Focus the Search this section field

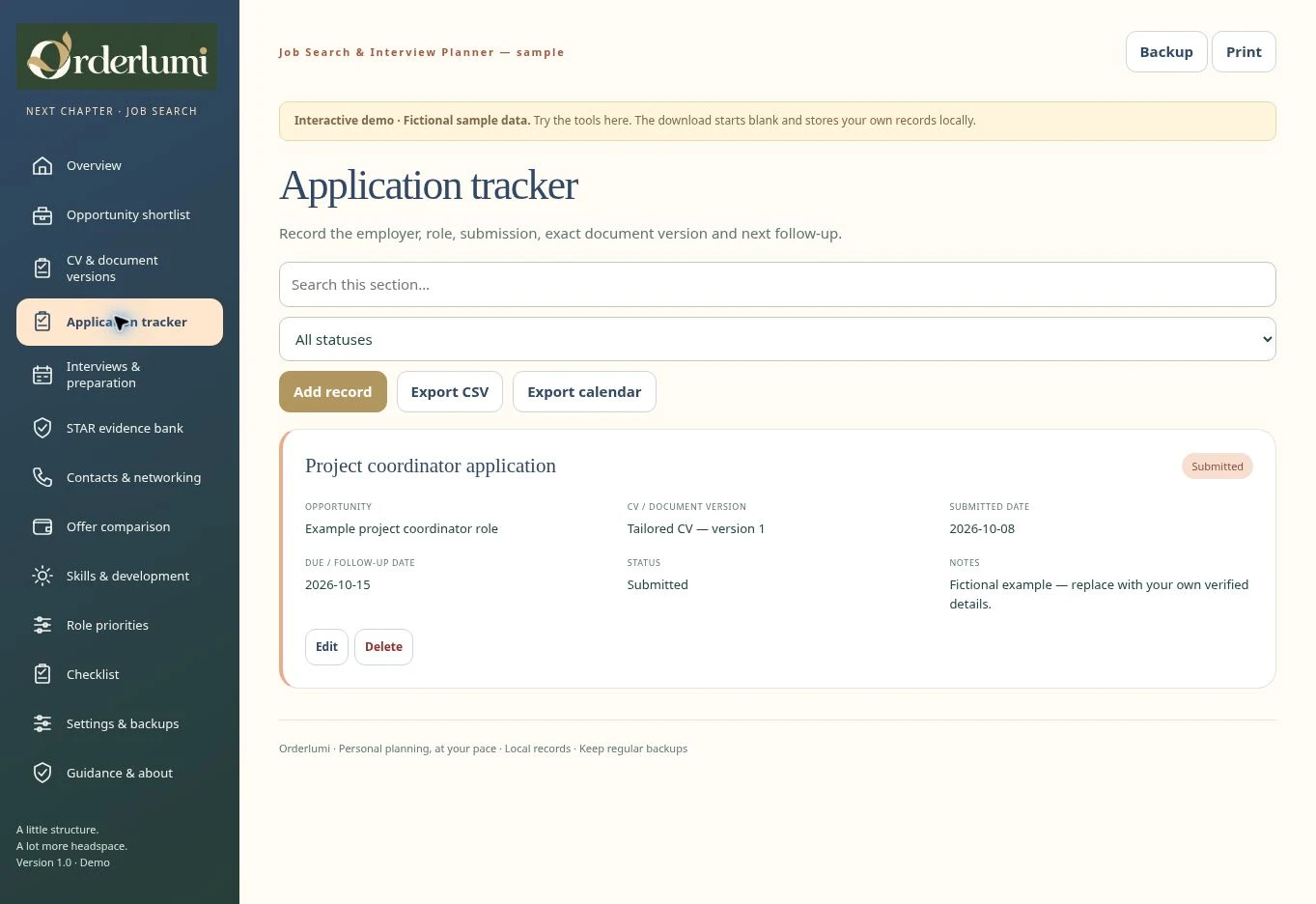tap(777, 285)
